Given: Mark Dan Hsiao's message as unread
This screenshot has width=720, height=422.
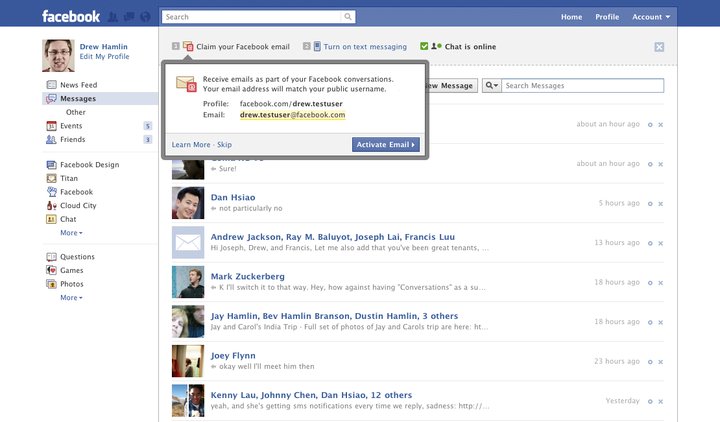Looking at the screenshot, I should coord(650,203).
